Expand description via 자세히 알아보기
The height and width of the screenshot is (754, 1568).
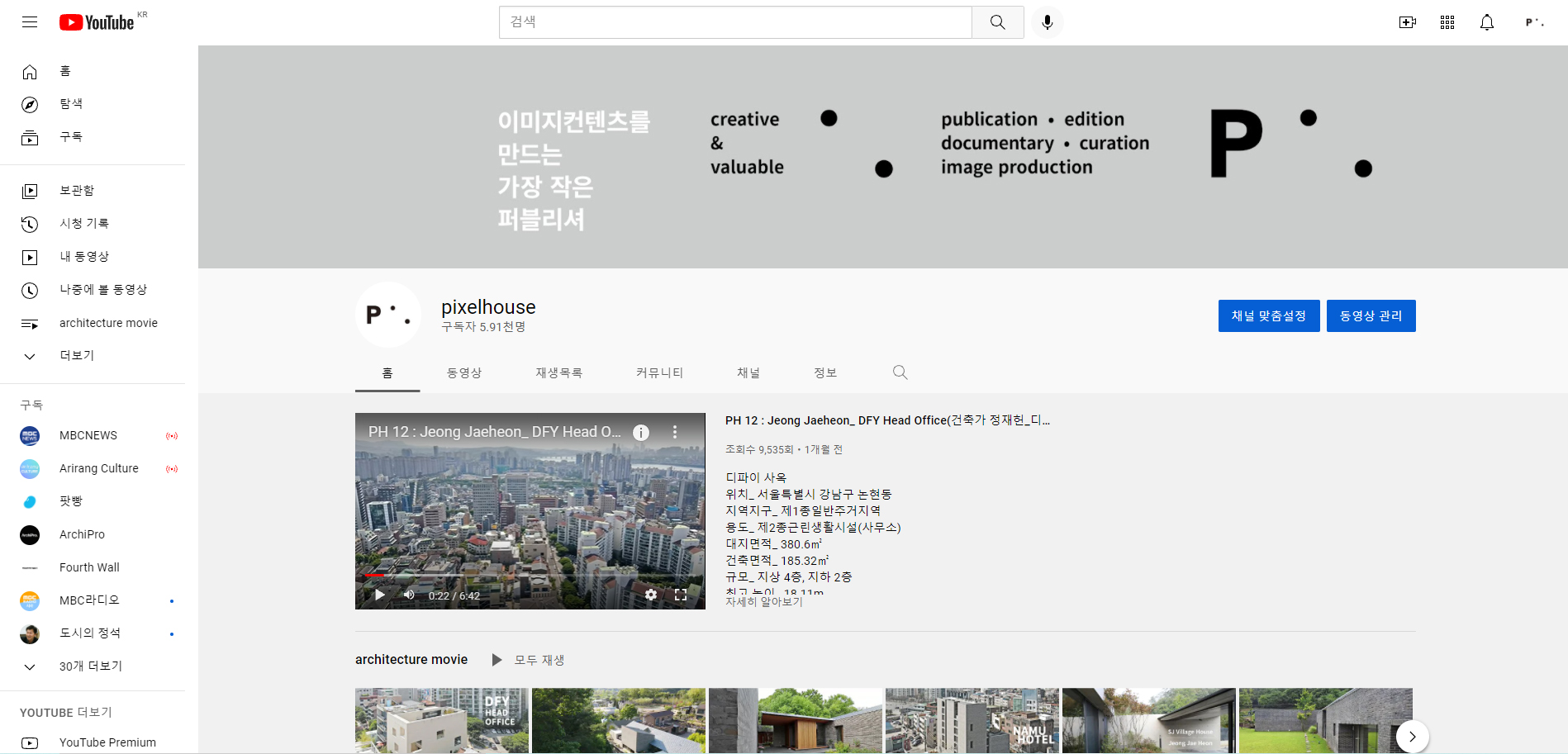tap(764, 601)
